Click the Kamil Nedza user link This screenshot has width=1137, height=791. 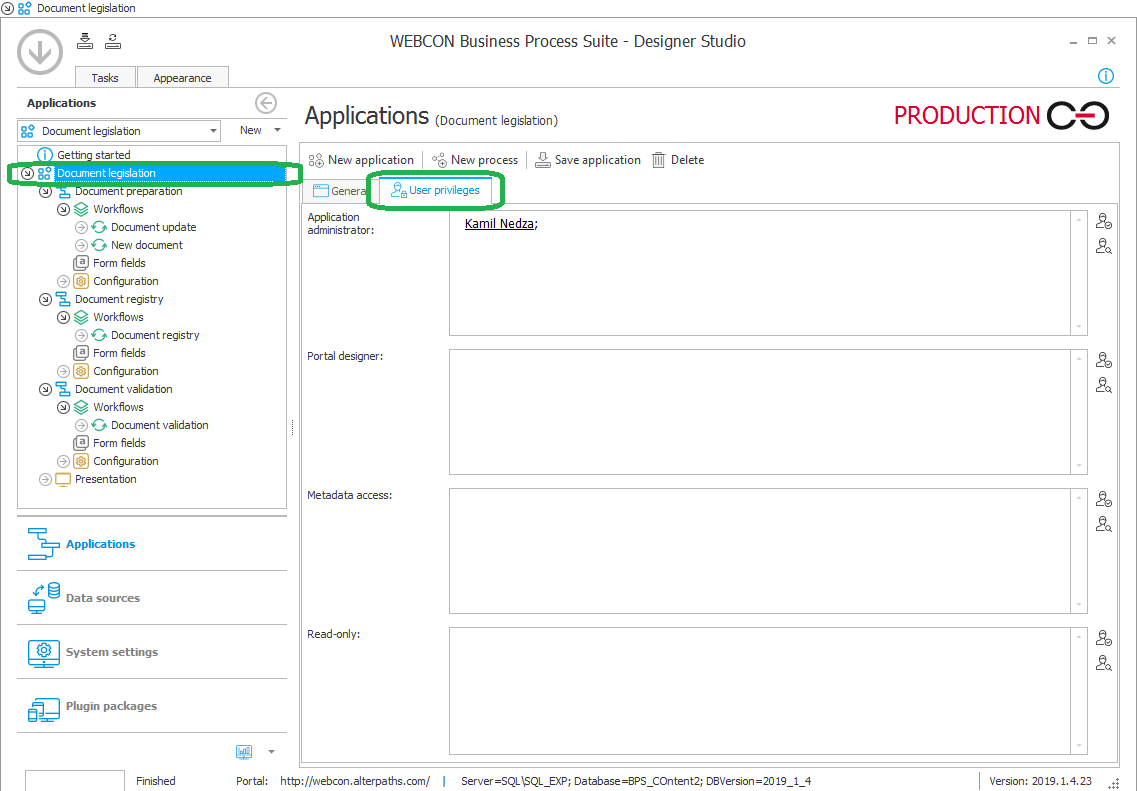pyautogui.click(x=499, y=224)
